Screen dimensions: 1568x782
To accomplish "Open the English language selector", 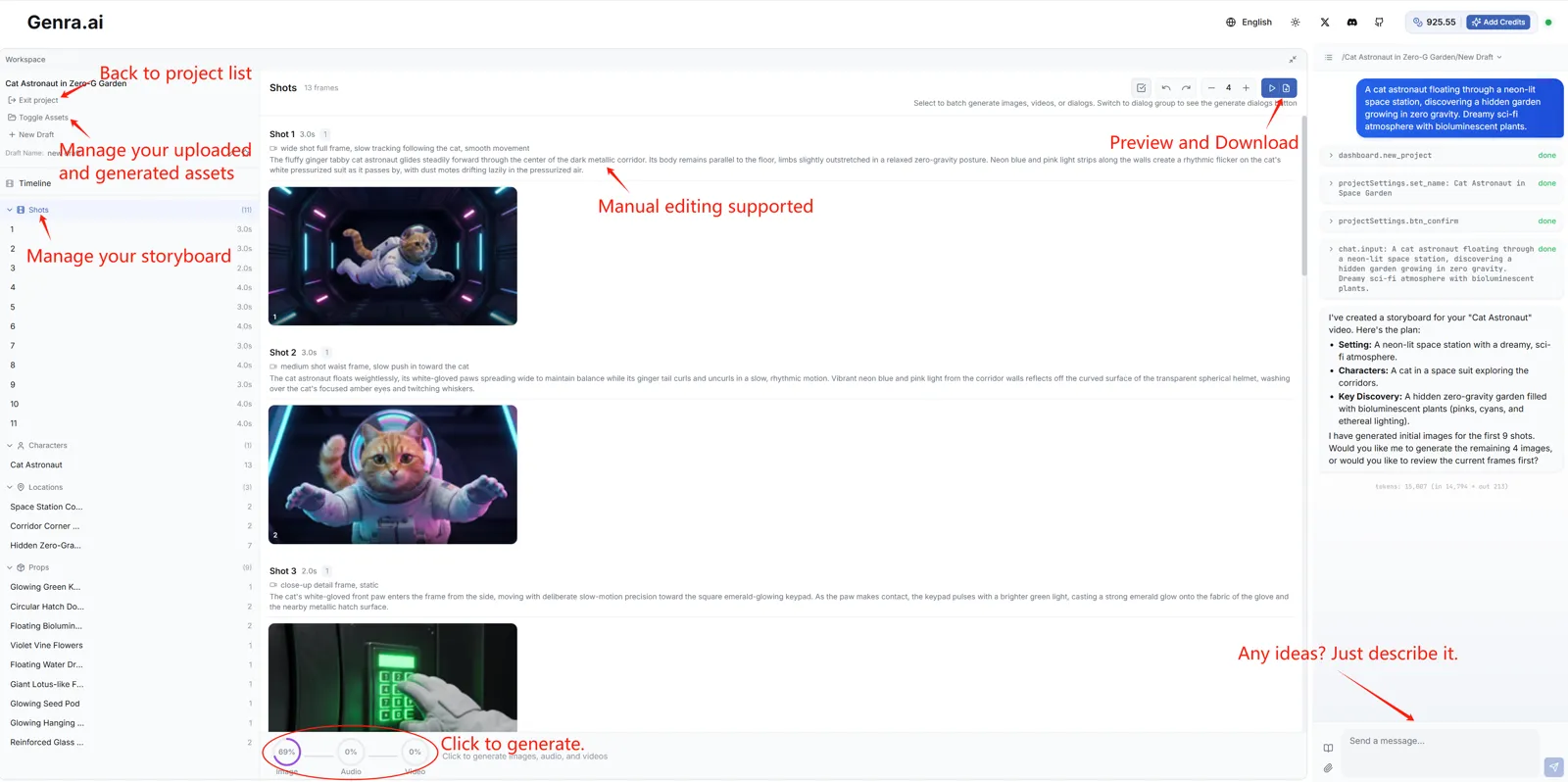I will coord(1249,23).
